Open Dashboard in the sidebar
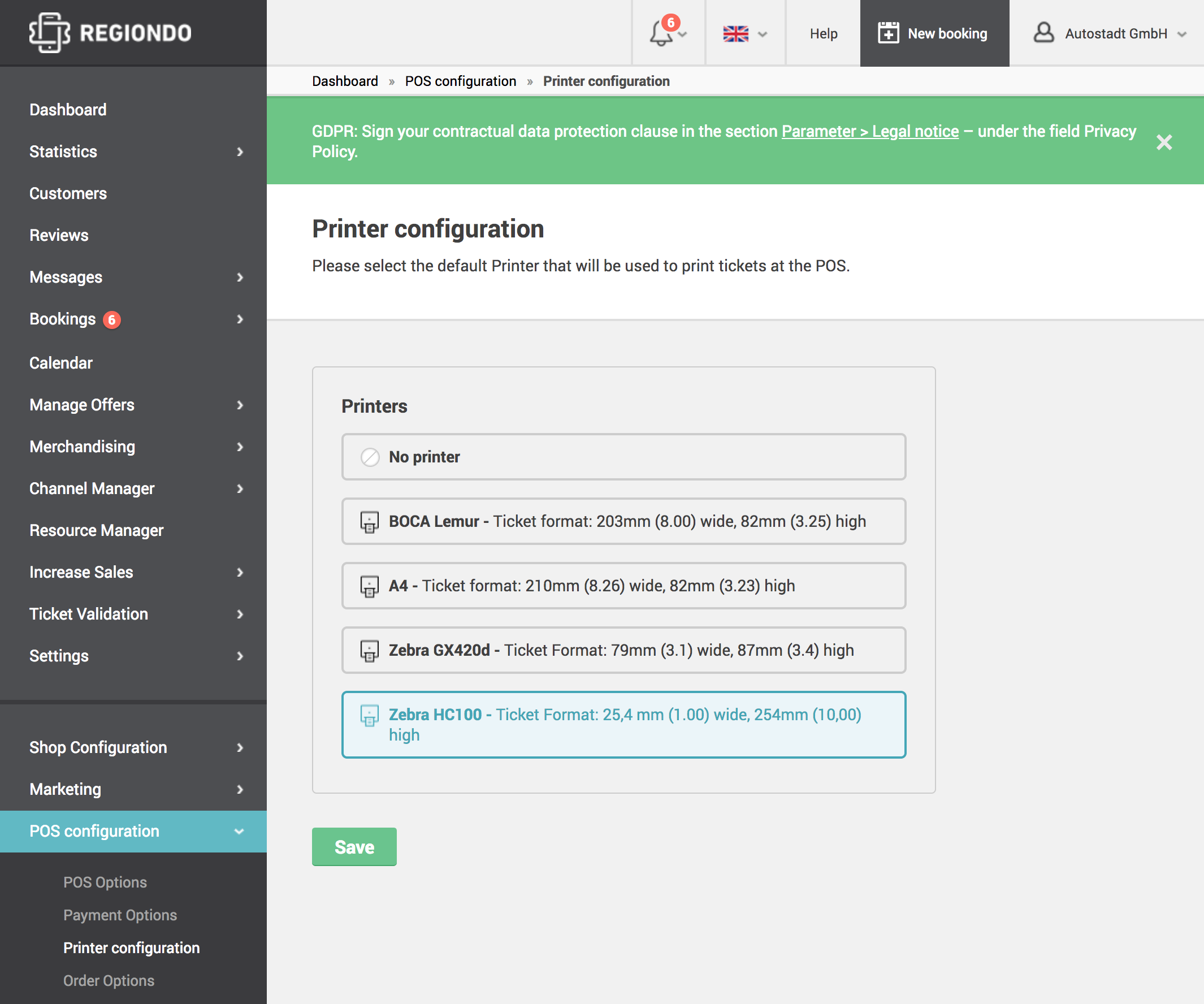 click(68, 110)
